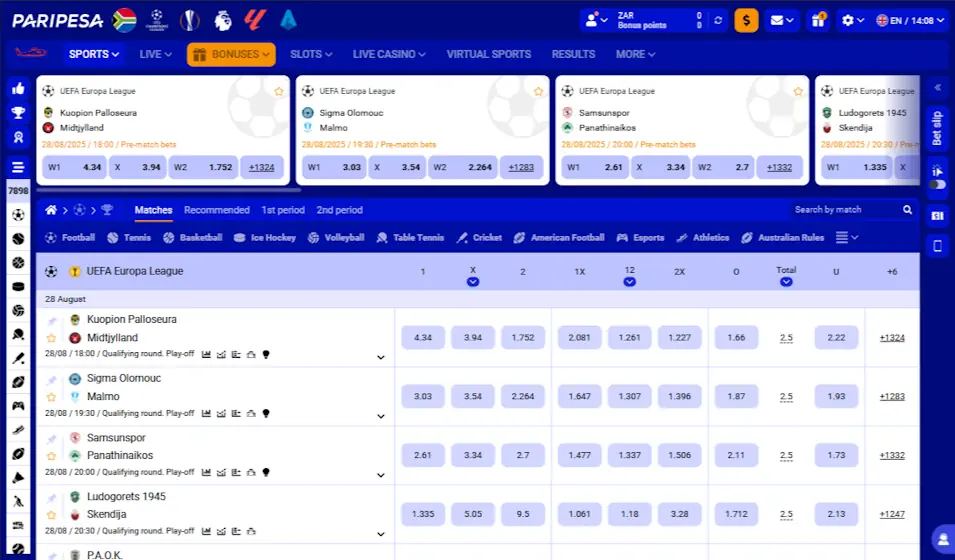Select the basketball icon in left sidebar
Screen dimensions: 955x560
click(x=18, y=263)
